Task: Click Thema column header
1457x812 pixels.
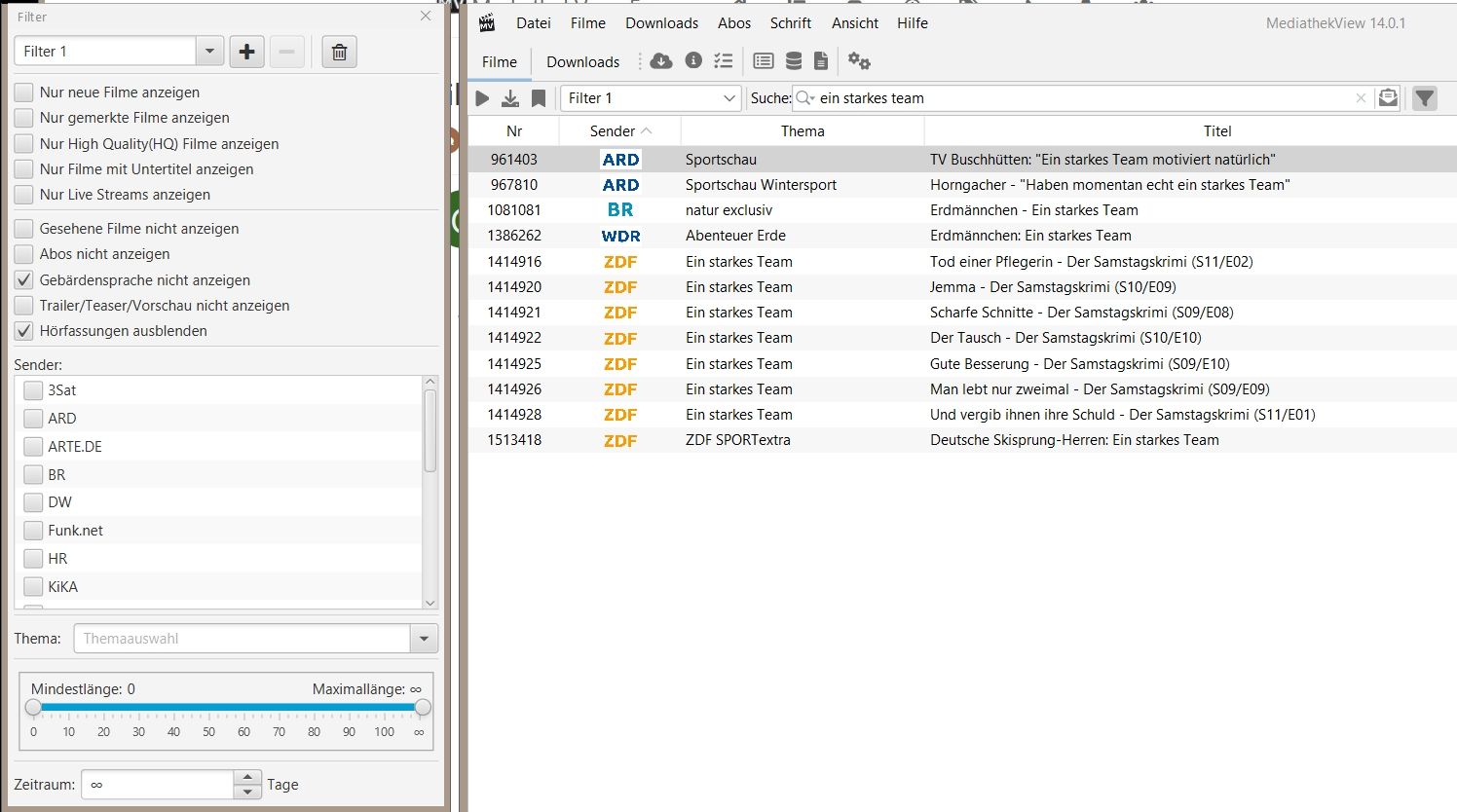Action: tap(803, 130)
